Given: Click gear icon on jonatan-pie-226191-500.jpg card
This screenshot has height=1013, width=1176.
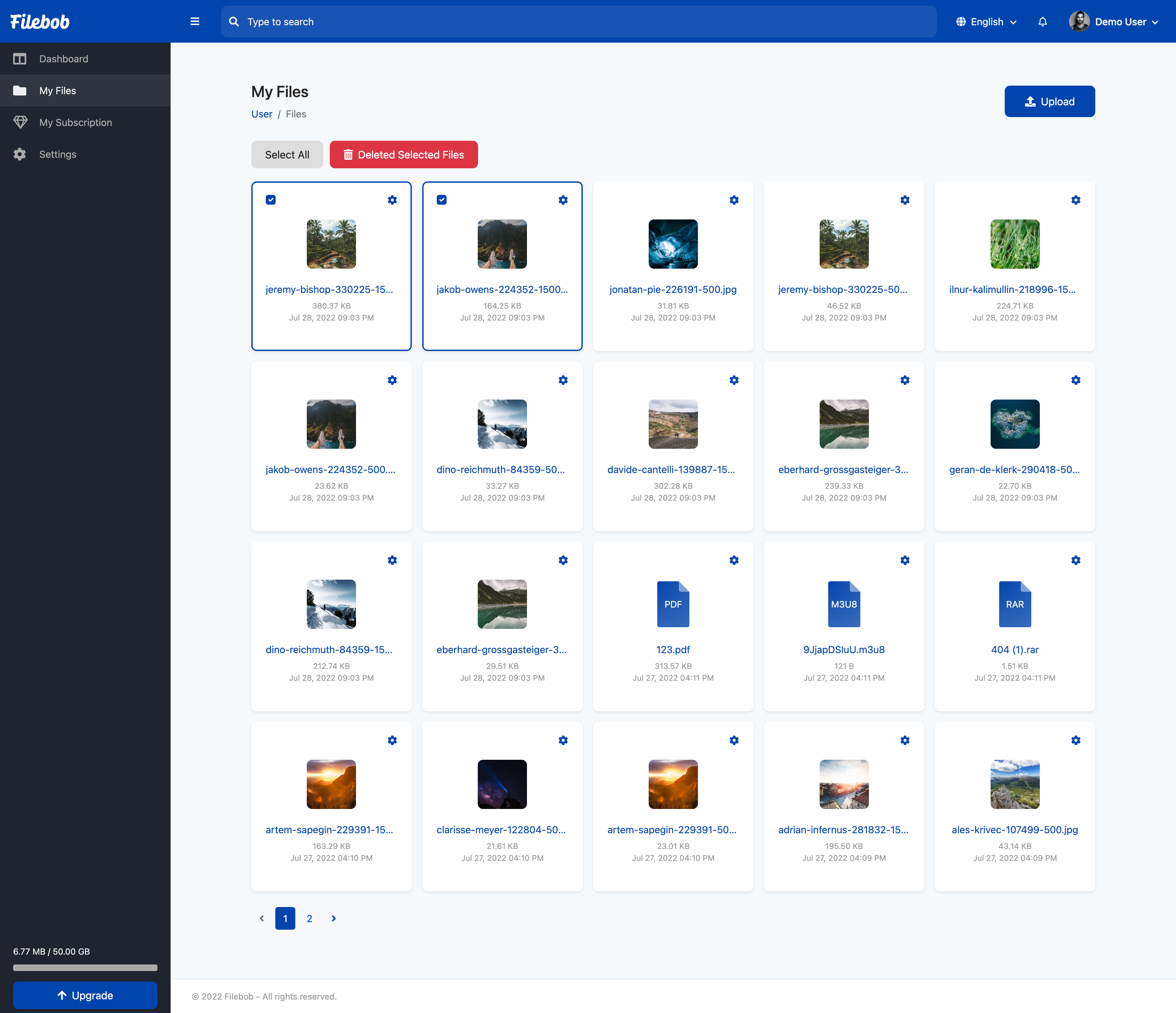Looking at the screenshot, I should (734, 200).
